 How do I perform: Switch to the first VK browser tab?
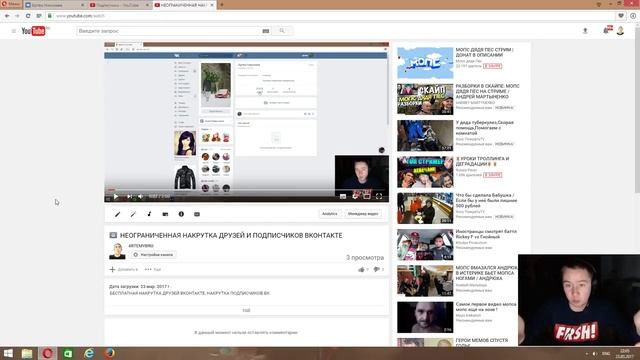55,5
